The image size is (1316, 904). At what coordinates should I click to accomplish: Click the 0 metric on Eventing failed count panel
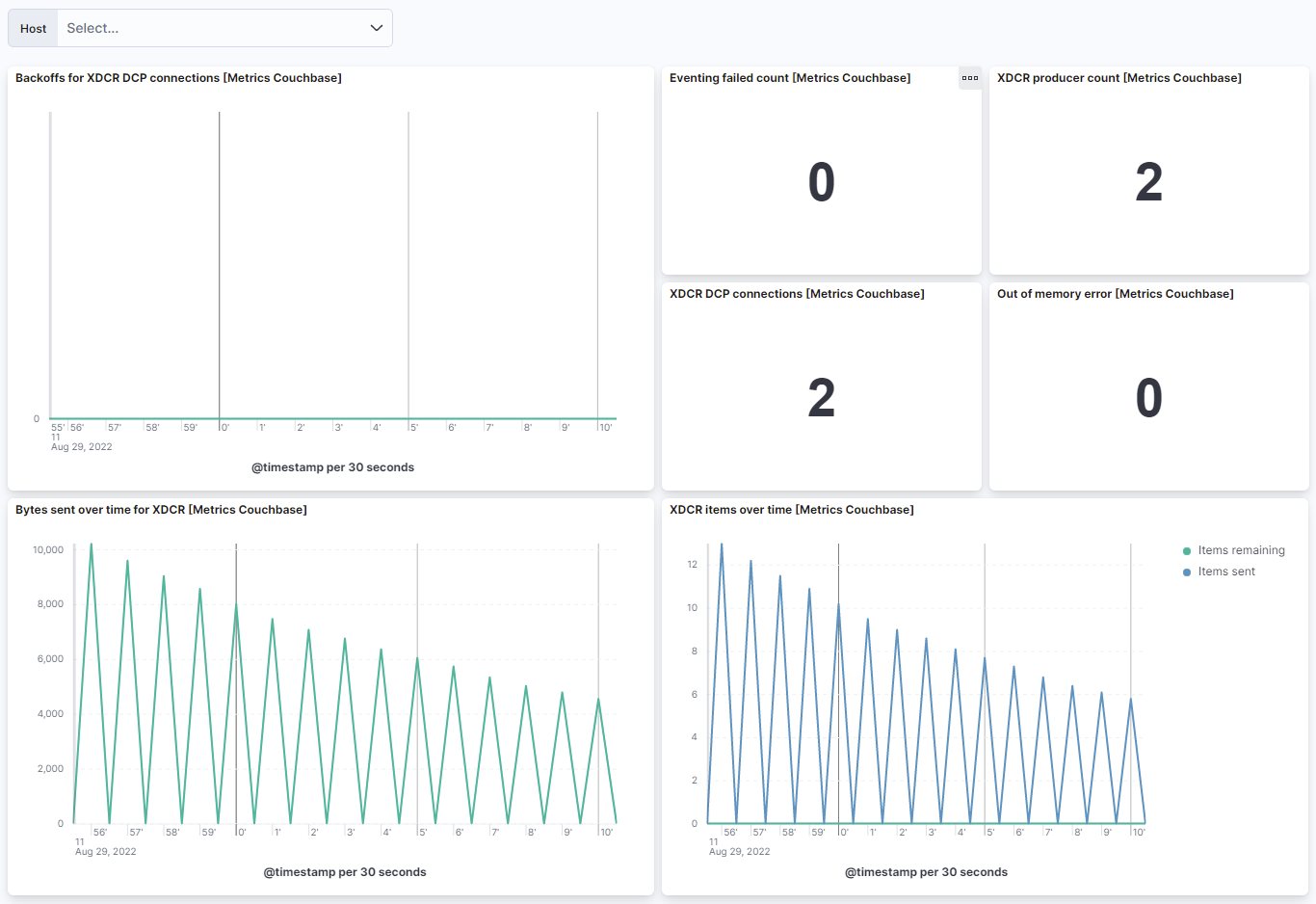[821, 181]
